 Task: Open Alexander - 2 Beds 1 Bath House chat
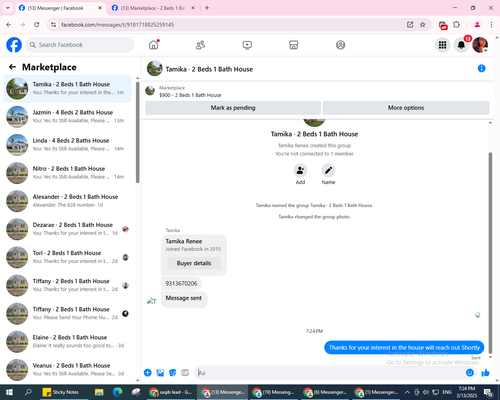coord(68,201)
